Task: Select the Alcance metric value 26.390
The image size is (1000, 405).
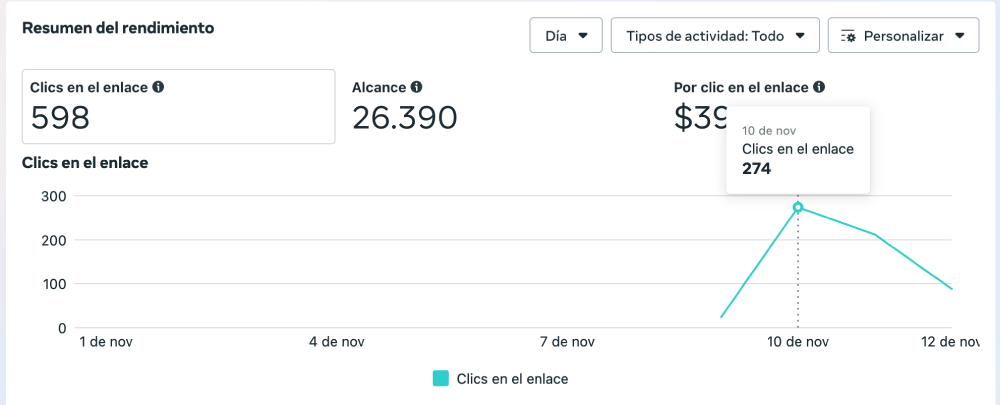Action: [404, 118]
